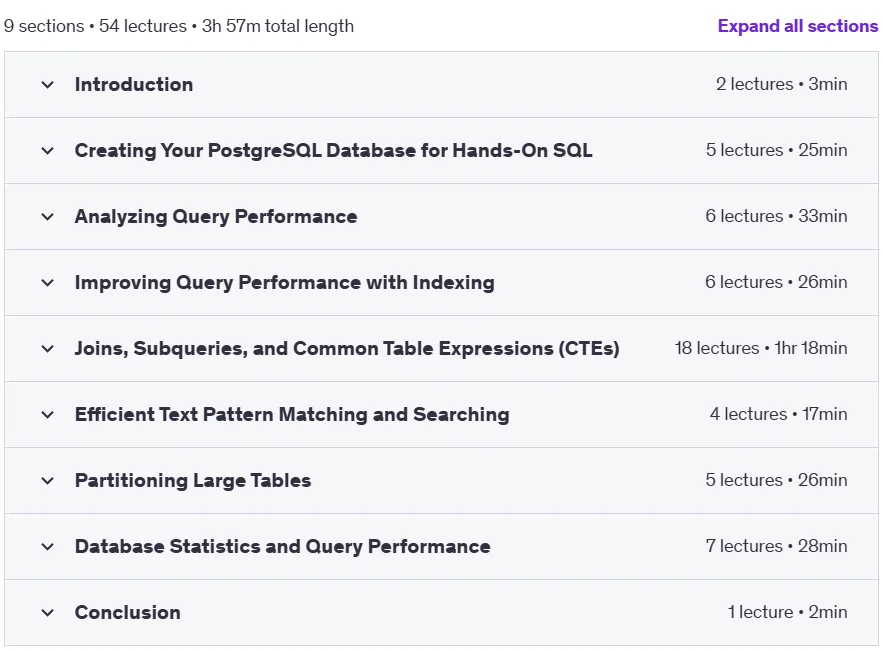Select the Conclusion section heading
The image size is (883, 651).
point(128,612)
